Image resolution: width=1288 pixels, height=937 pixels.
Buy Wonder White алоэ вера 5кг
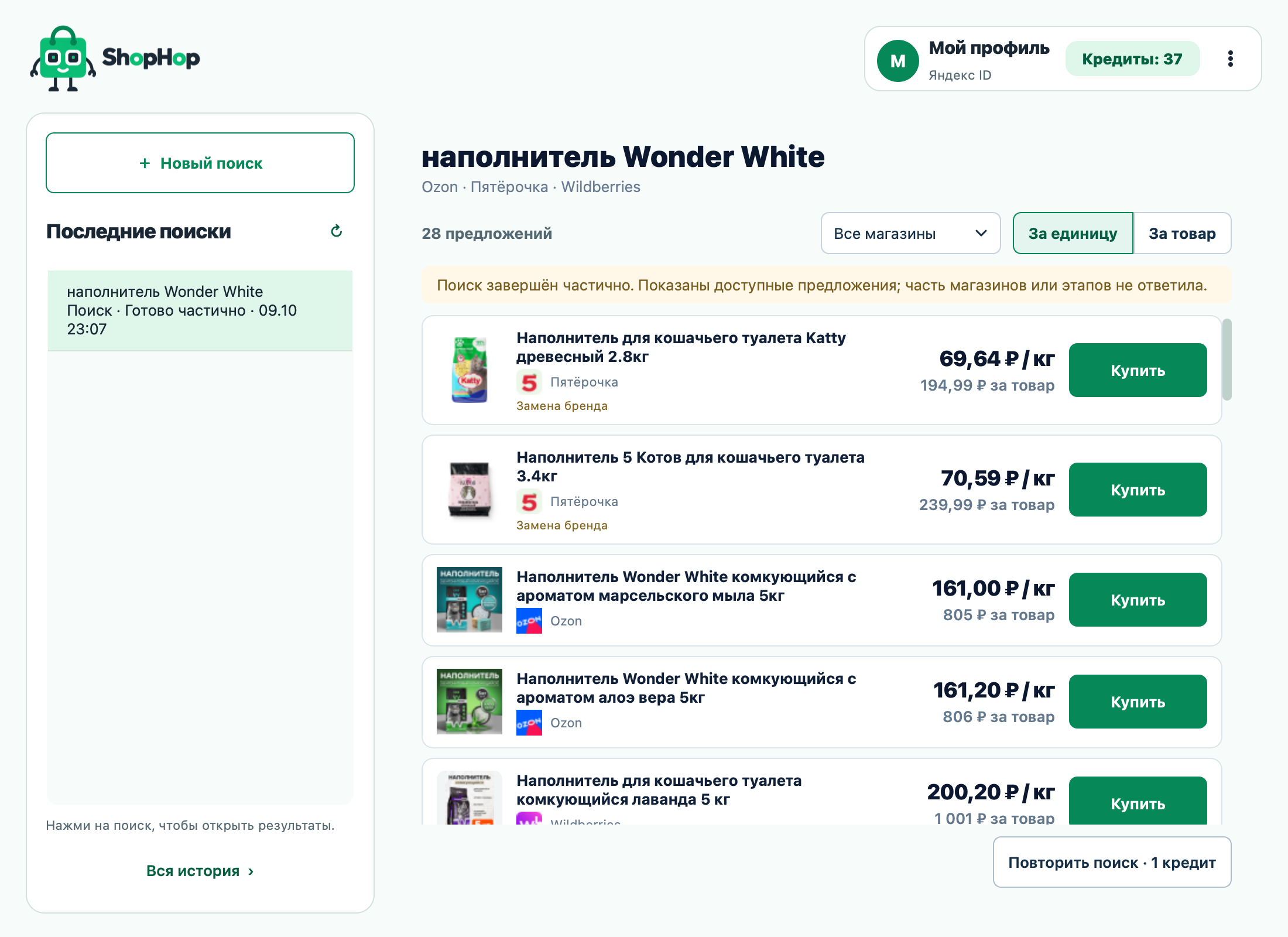pyautogui.click(x=1138, y=702)
